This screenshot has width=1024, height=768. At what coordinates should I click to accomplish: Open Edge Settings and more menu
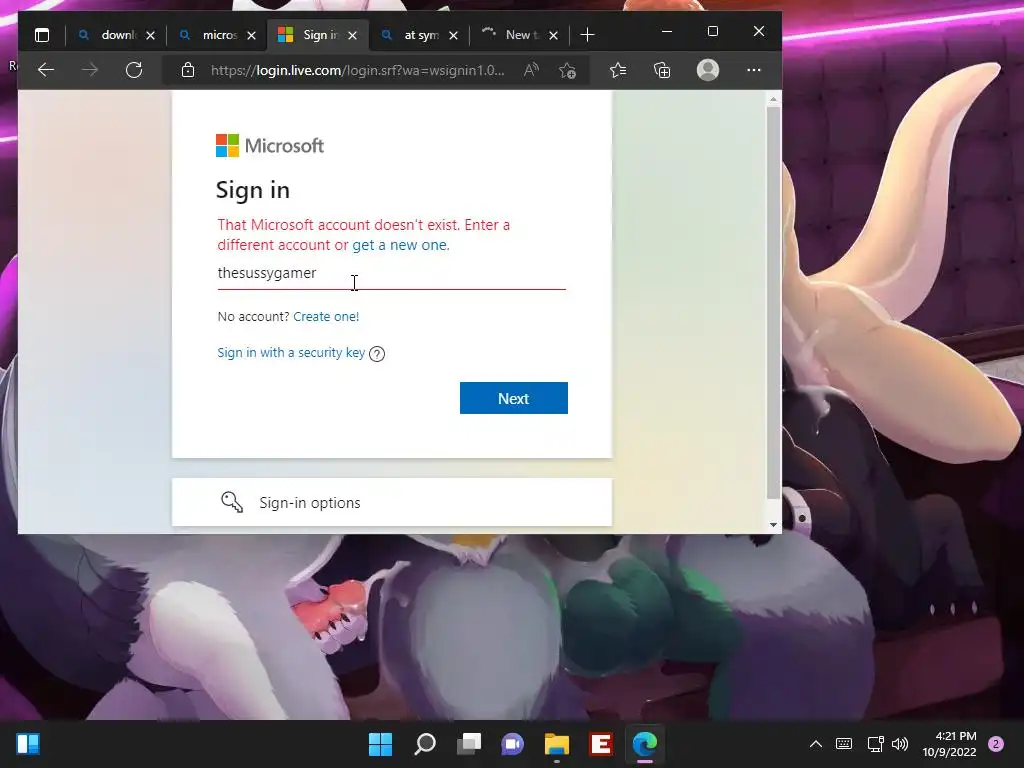point(754,70)
